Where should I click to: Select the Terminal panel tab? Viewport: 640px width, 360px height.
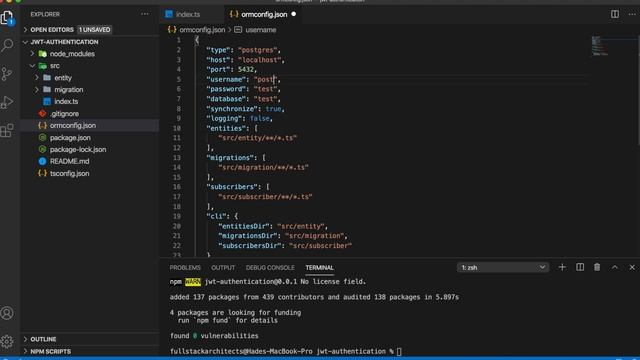pos(320,268)
